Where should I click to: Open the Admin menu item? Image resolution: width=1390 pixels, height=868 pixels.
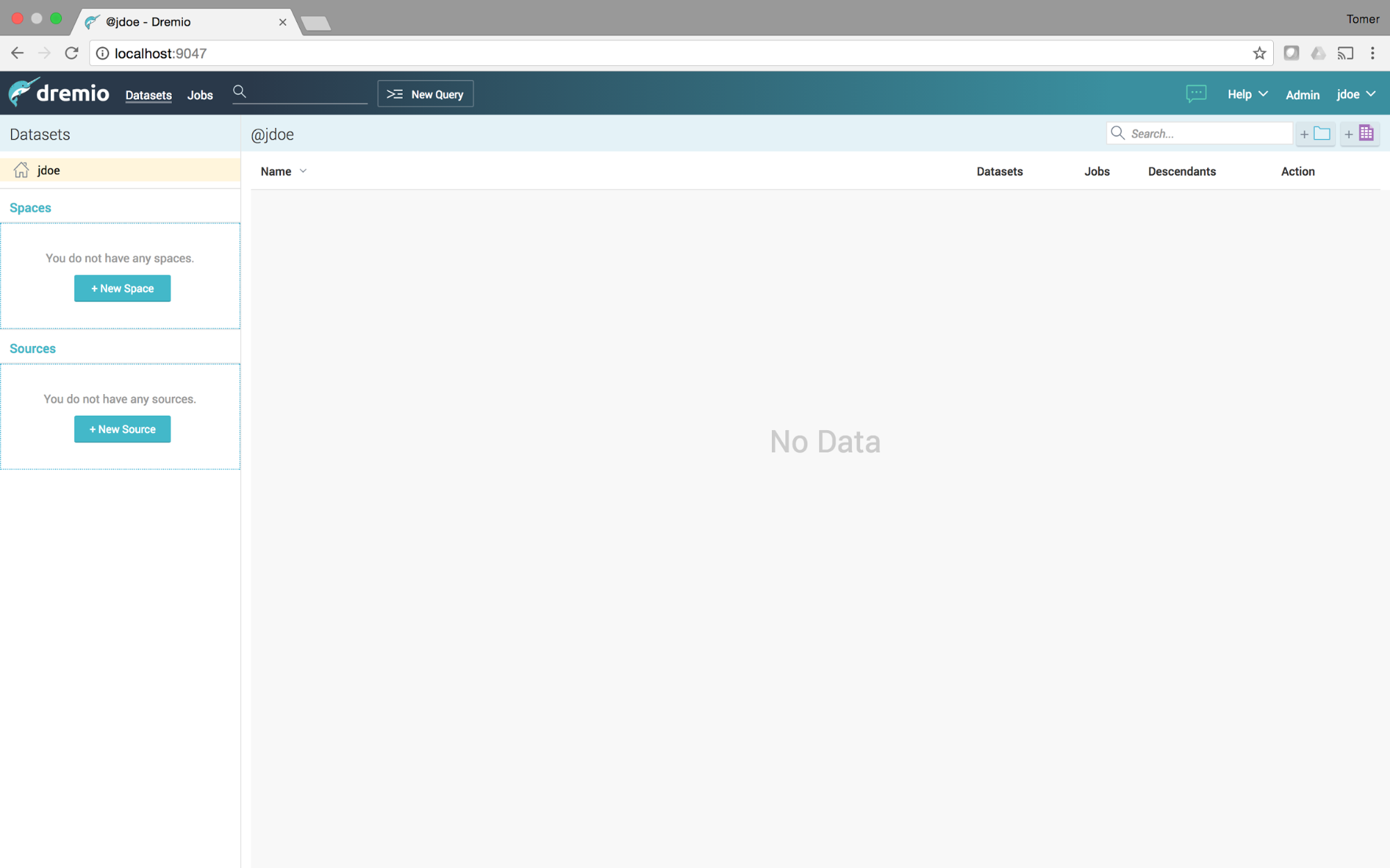coord(1302,95)
